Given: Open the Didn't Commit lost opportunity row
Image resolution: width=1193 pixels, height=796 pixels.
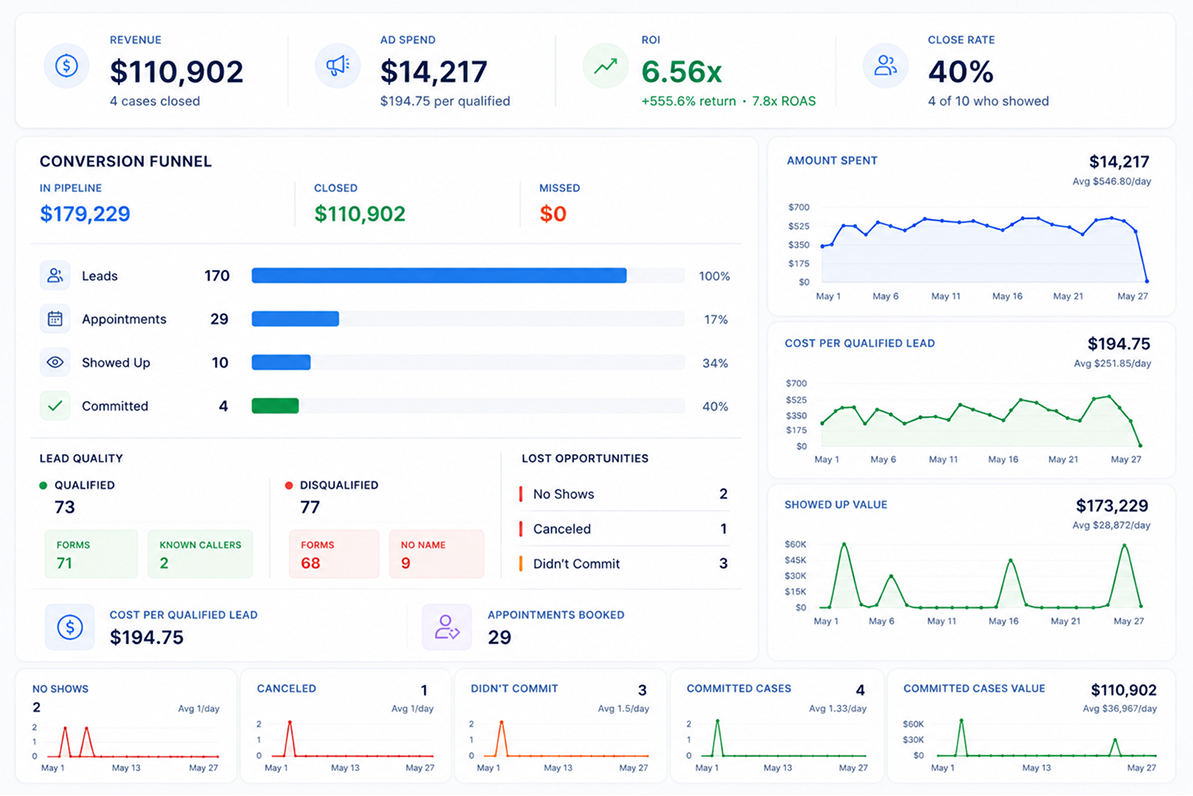Looking at the screenshot, I should [623, 564].
